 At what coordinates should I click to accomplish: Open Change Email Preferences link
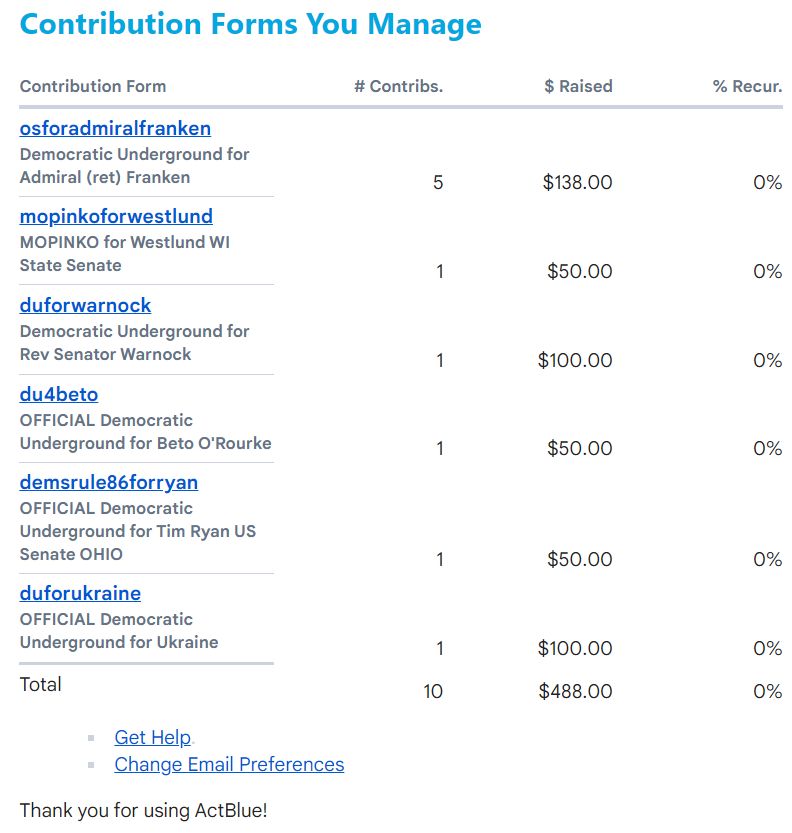pyautogui.click(x=229, y=764)
